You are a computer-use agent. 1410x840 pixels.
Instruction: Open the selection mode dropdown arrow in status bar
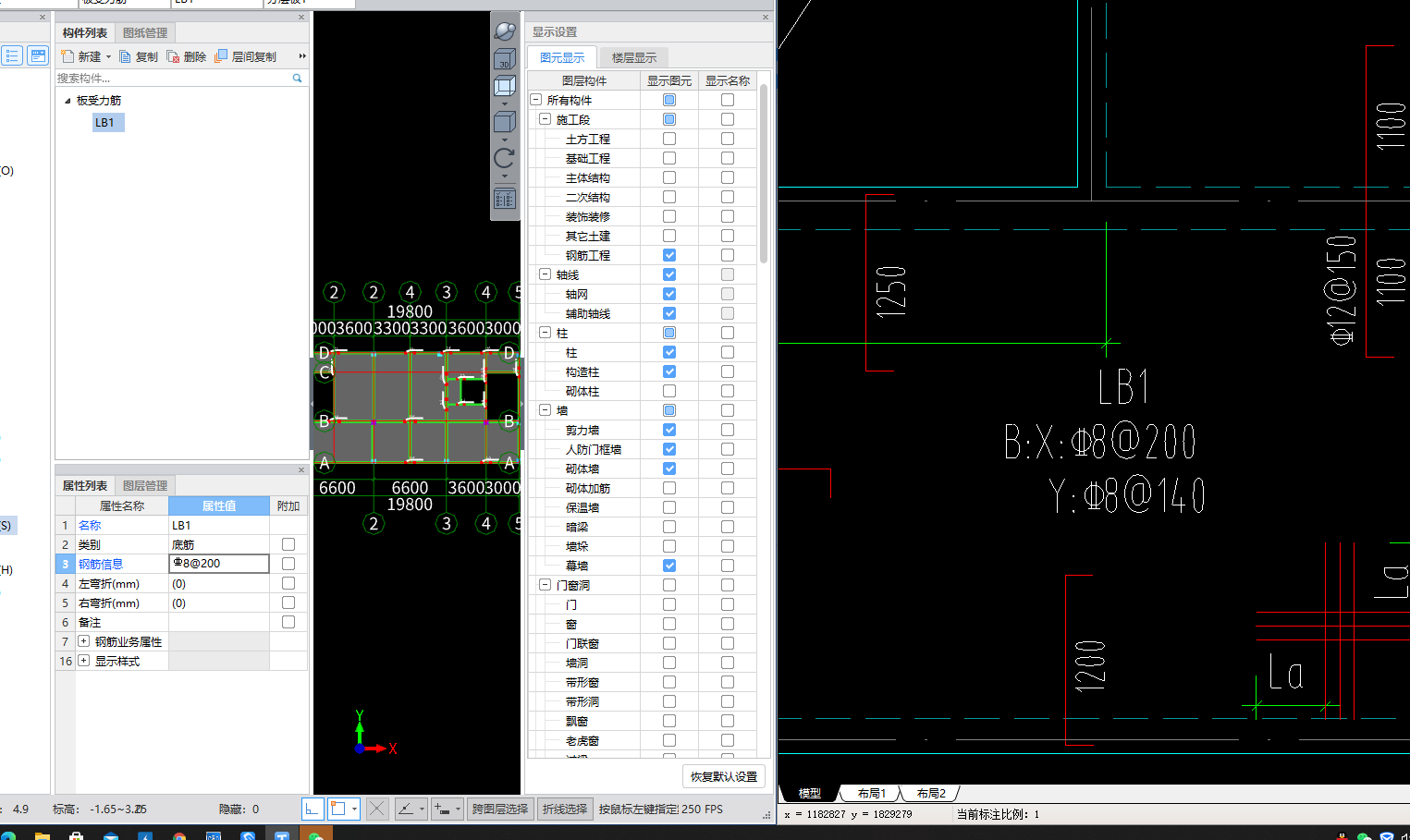coord(354,809)
